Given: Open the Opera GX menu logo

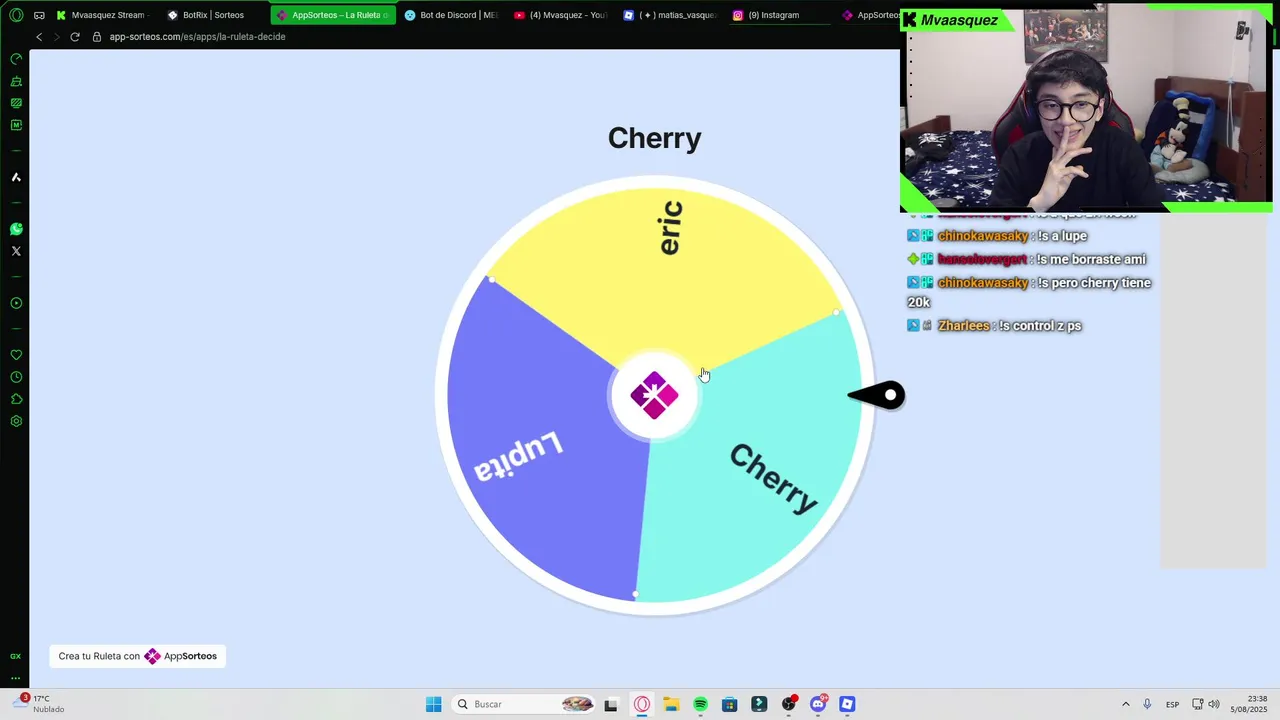Looking at the screenshot, I should tap(16, 15).
